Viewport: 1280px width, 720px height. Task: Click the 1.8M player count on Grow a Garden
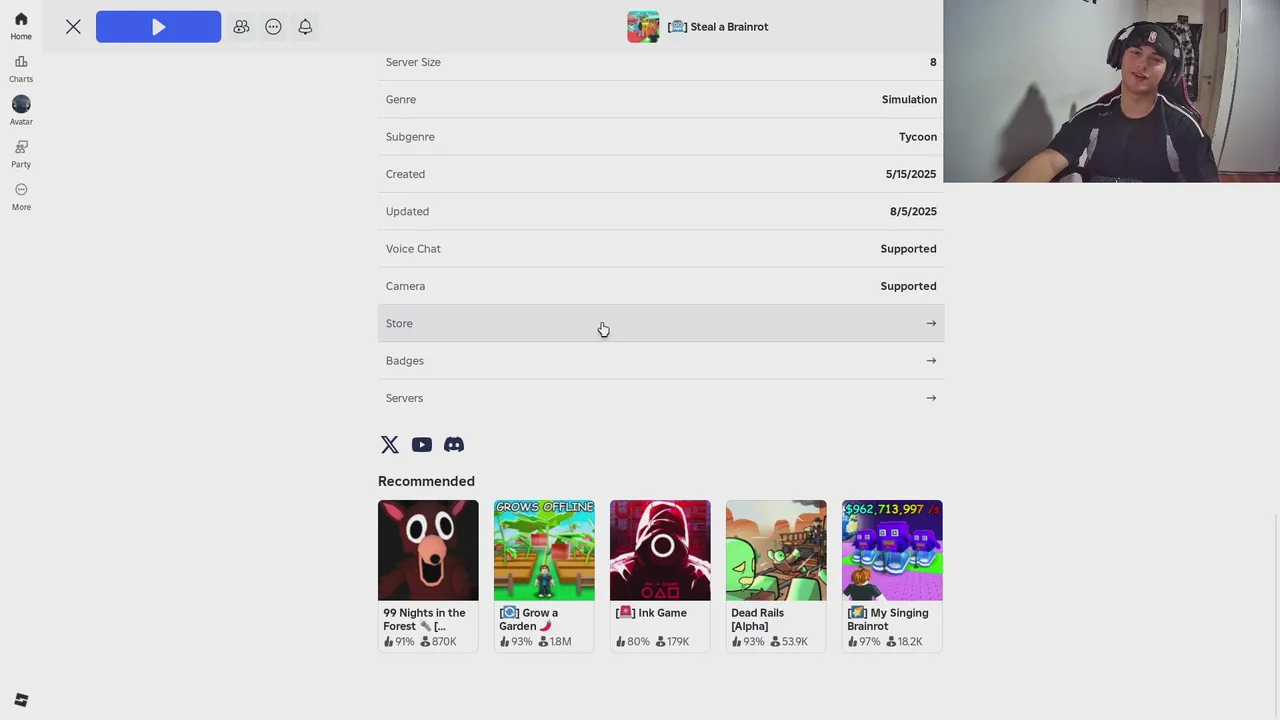[555, 642]
